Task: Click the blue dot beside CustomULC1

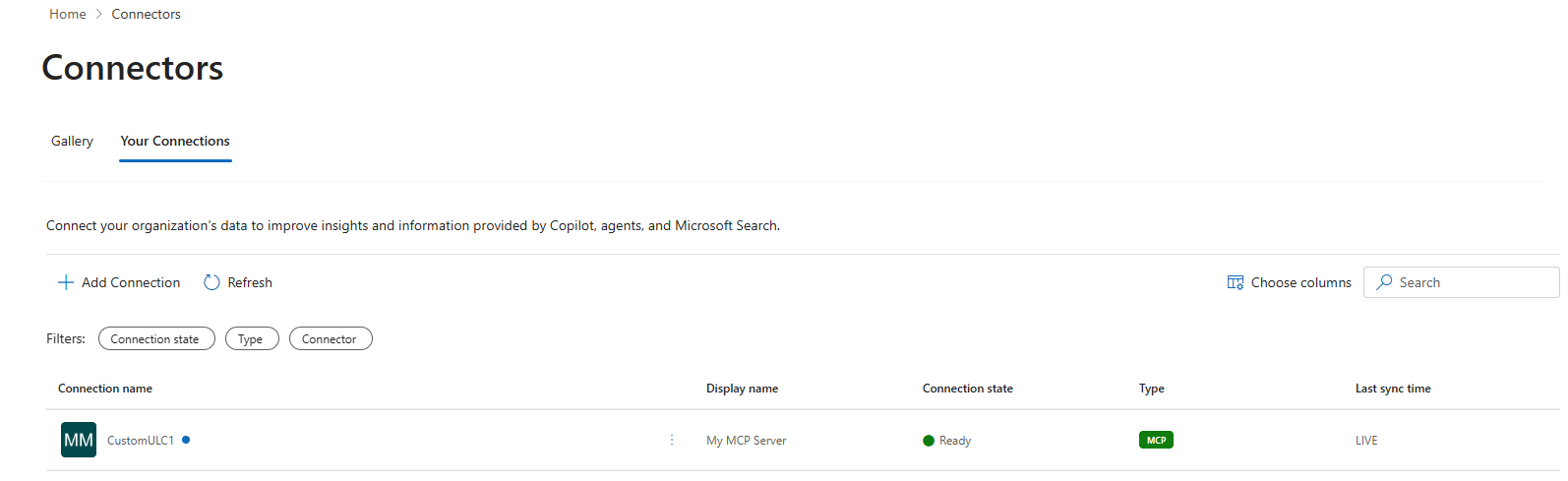Action: (186, 440)
